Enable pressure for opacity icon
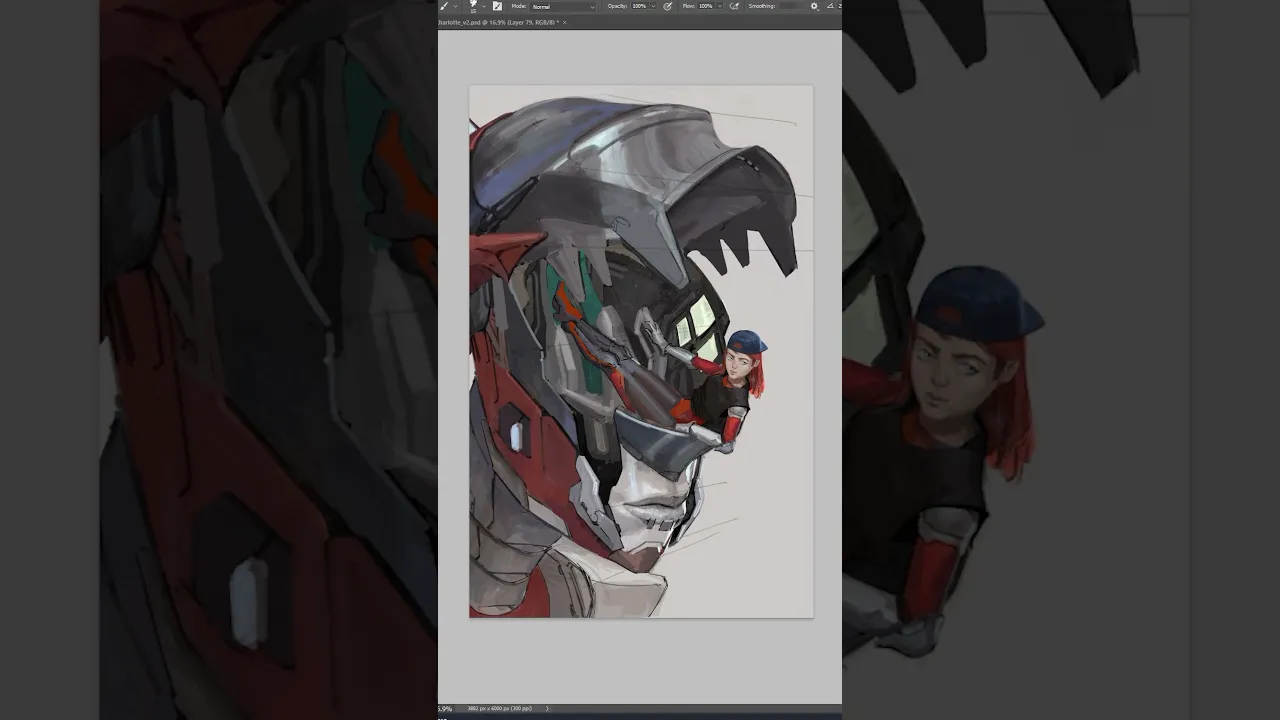Screen dimensions: 1280x720 point(668,6)
